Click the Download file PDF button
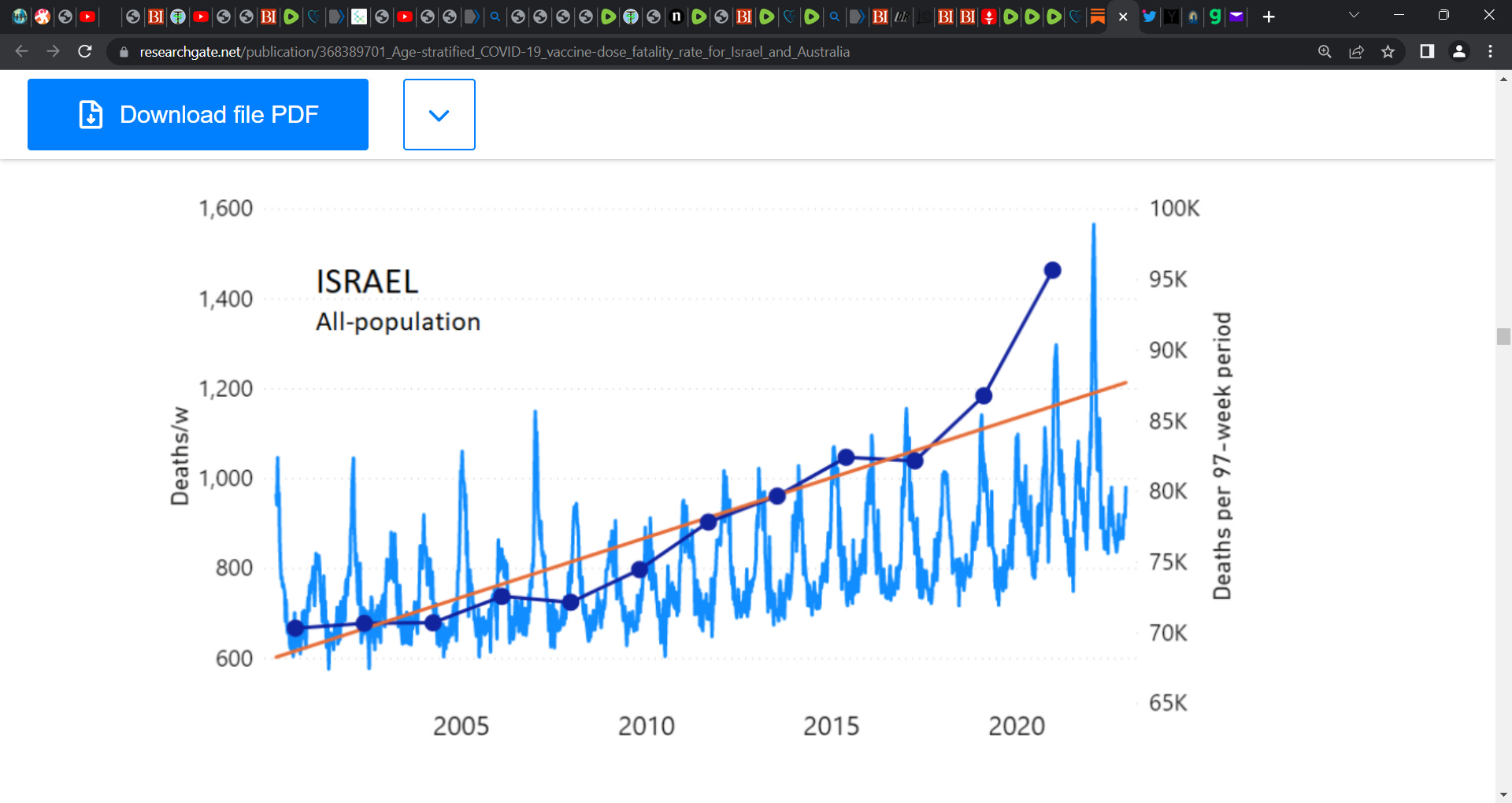The image size is (1512, 803). [x=198, y=114]
